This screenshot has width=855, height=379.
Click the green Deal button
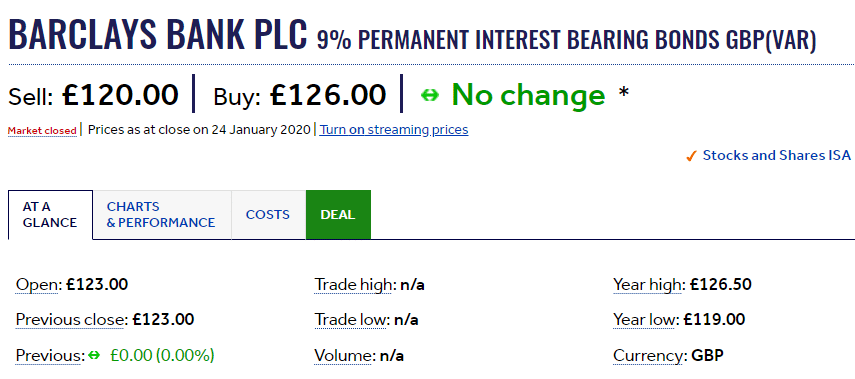(338, 215)
